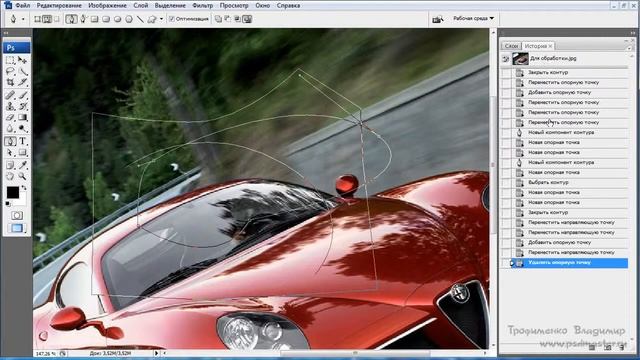Select the Path Selection tool

point(10,153)
